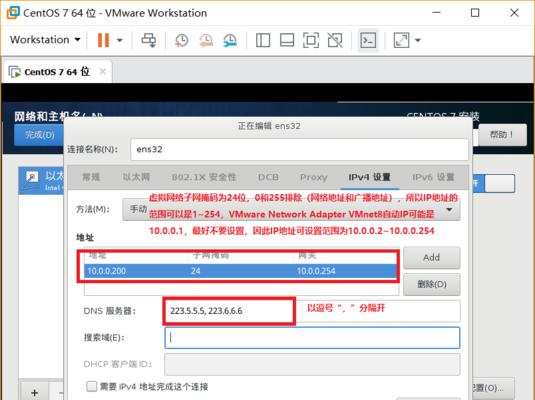Image resolution: width=535 pixels, height=400 pixels.
Task: Revert to the previous snapshot
Action: [206, 40]
